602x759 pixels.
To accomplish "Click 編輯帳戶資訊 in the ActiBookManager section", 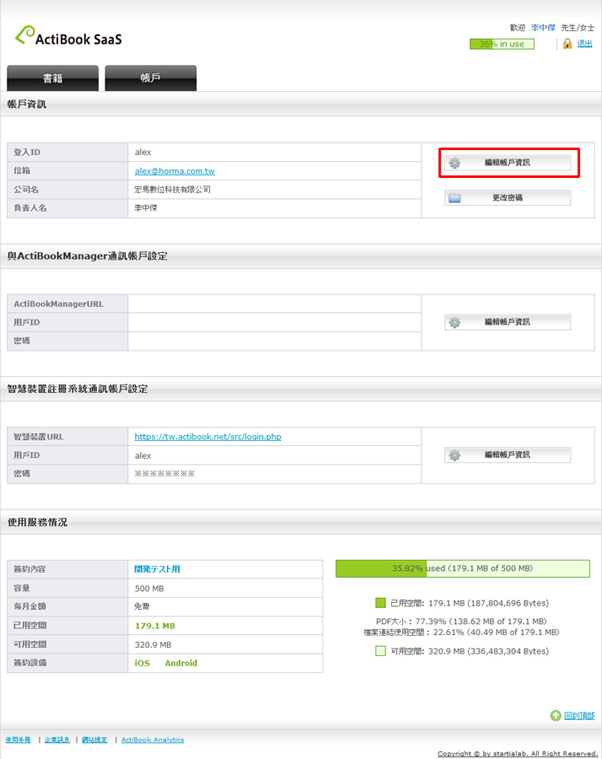I will coord(507,322).
